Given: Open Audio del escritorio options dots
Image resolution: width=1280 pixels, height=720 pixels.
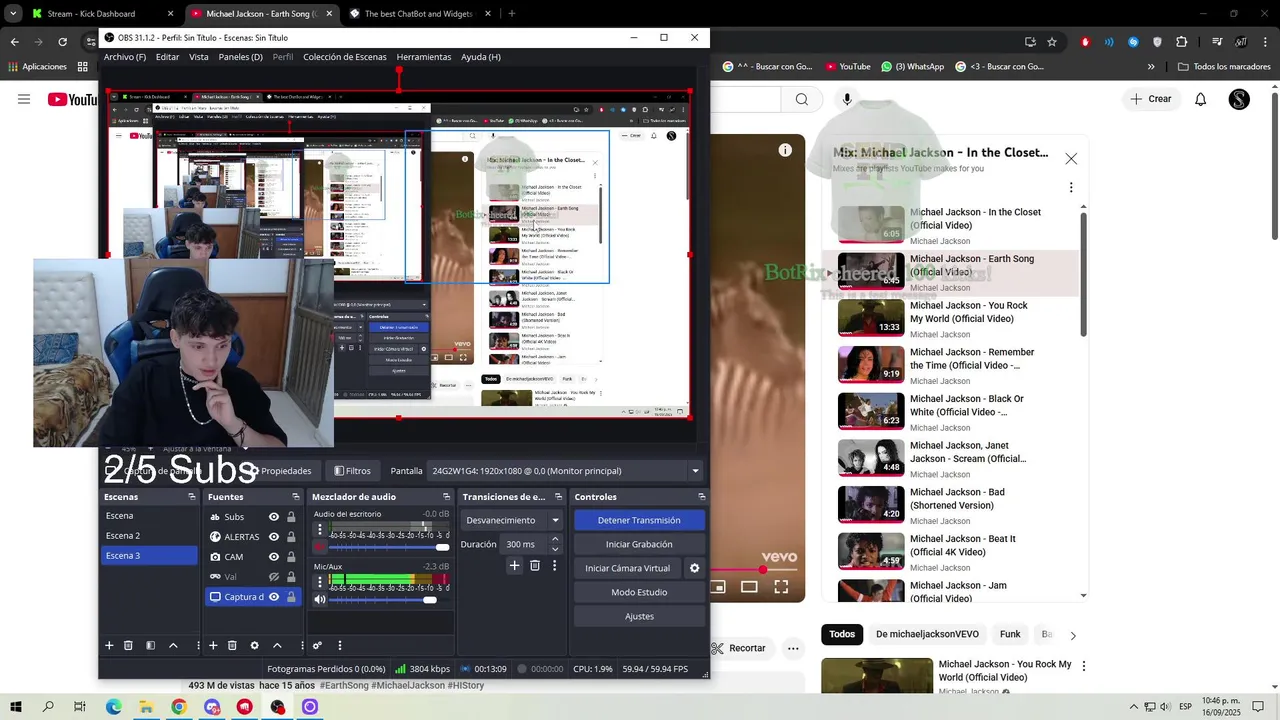Looking at the screenshot, I should coord(320,529).
